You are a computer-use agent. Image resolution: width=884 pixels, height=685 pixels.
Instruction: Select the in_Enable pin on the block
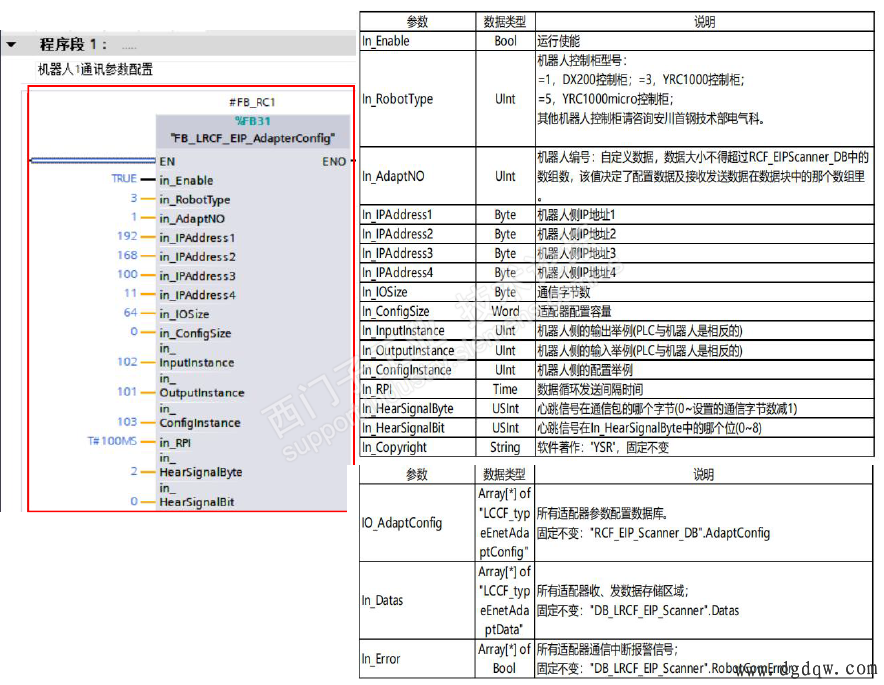(x=186, y=180)
